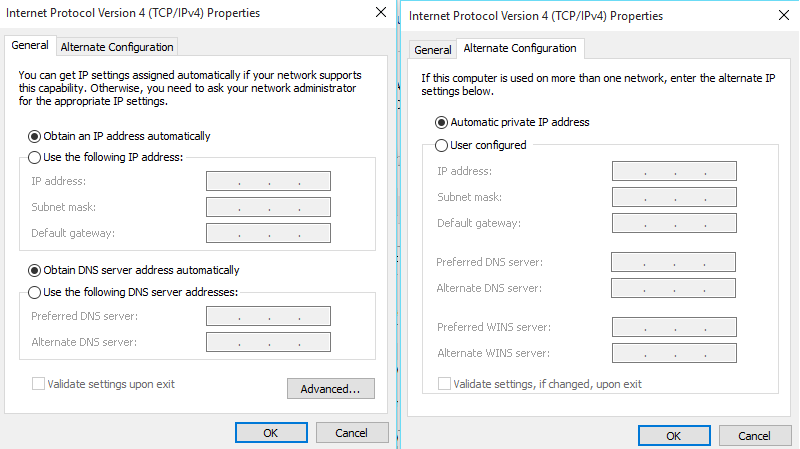The height and width of the screenshot is (449, 800).
Task: Open Alternate Configuration tab in left dialog
Action: (117, 47)
